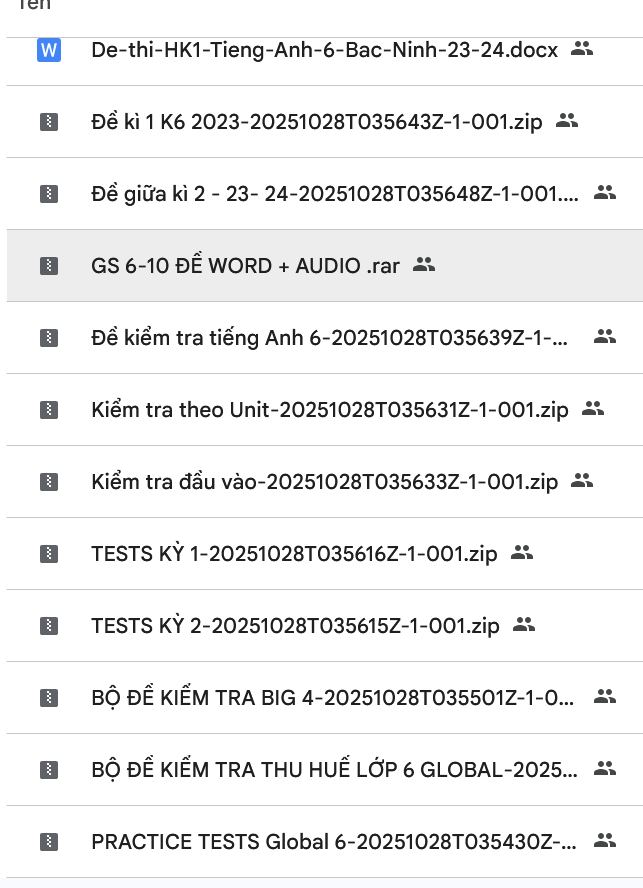643x888 pixels.
Task: Click archive icon beside GS 6-10 ĐỀ WORD + AUDIO
Action: (48, 266)
